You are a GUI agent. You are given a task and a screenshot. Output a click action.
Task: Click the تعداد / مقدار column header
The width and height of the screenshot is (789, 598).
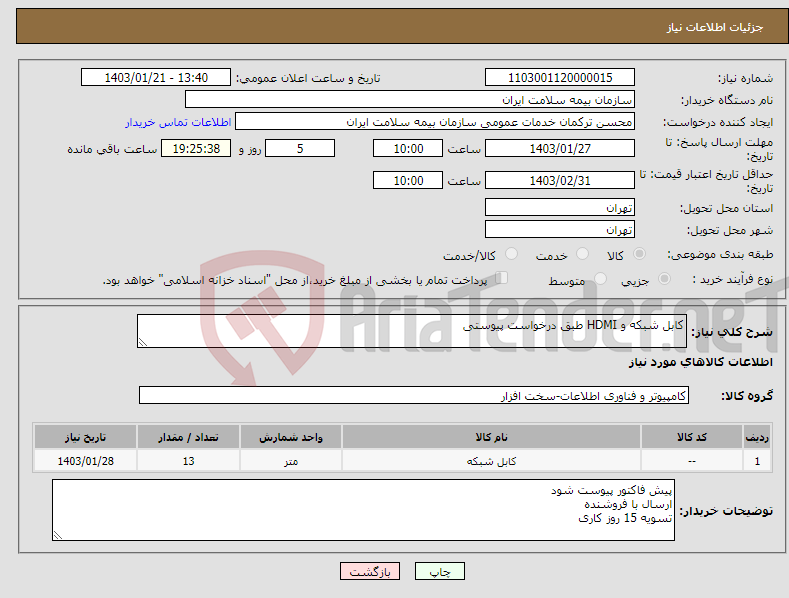pyautogui.click(x=188, y=437)
